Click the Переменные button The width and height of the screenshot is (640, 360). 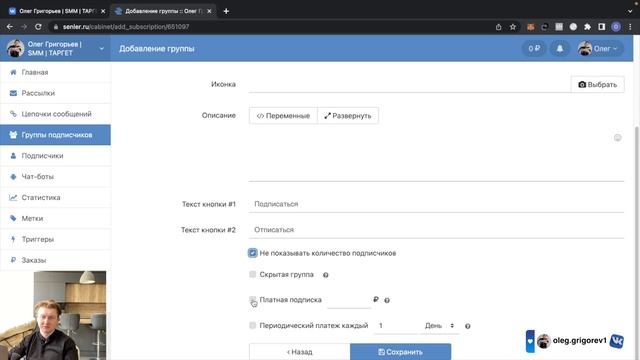pyautogui.click(x=283, y=116)
